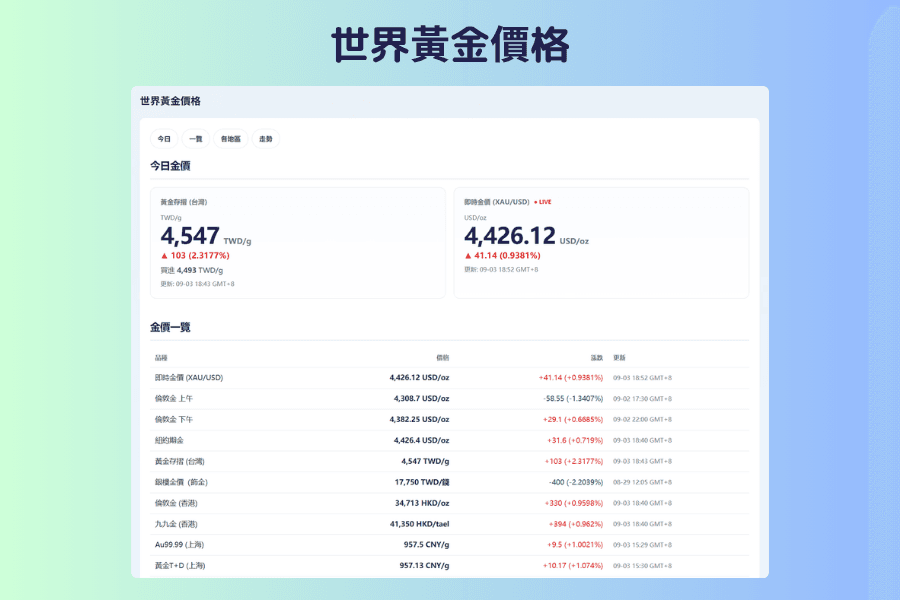Click the 4,382.25 USD/oz price cell
This screenshot has height=600, width=900.
coord(419,420)
